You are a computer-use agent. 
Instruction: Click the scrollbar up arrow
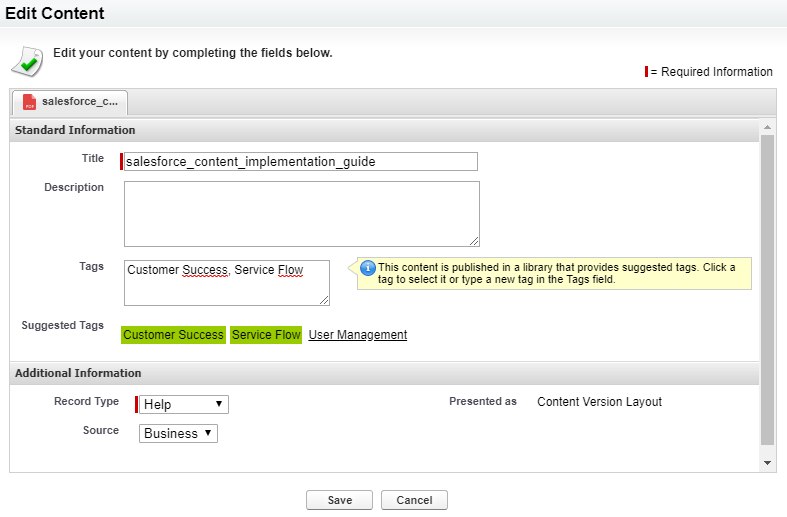767,127
